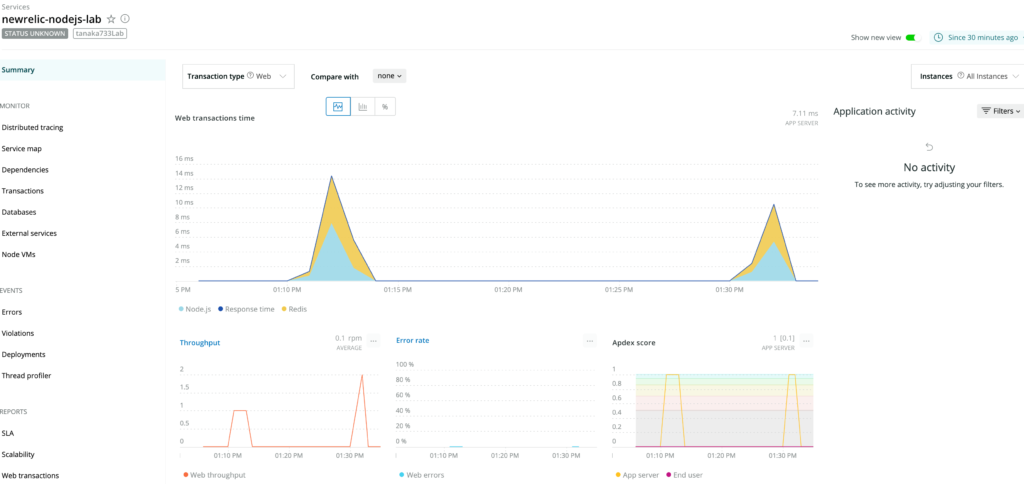Viewport: 1024px width, 484px height.
Task: Open Summary in the sidebar
Action: click(x=82, y=70)
